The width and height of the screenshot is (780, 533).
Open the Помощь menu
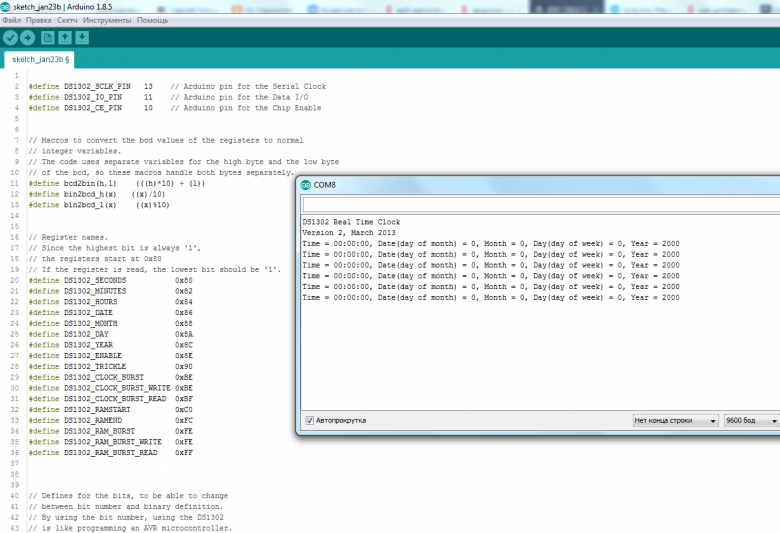pos(152,20)
